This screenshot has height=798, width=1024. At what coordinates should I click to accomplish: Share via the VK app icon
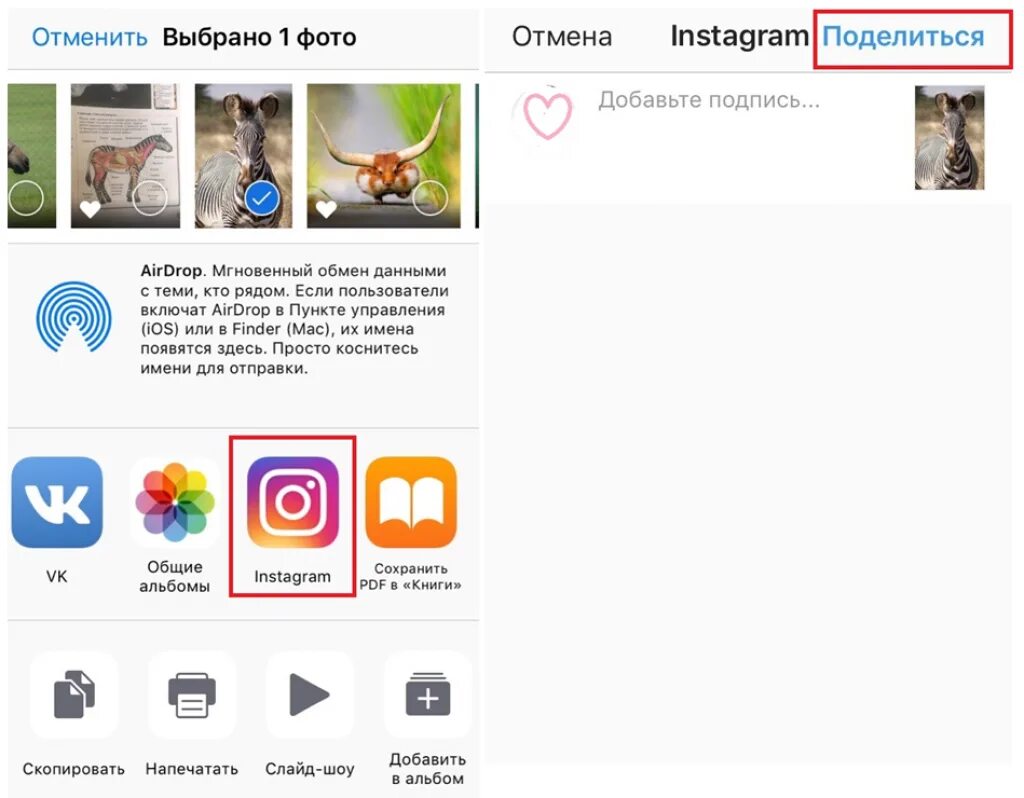point(57,502)
